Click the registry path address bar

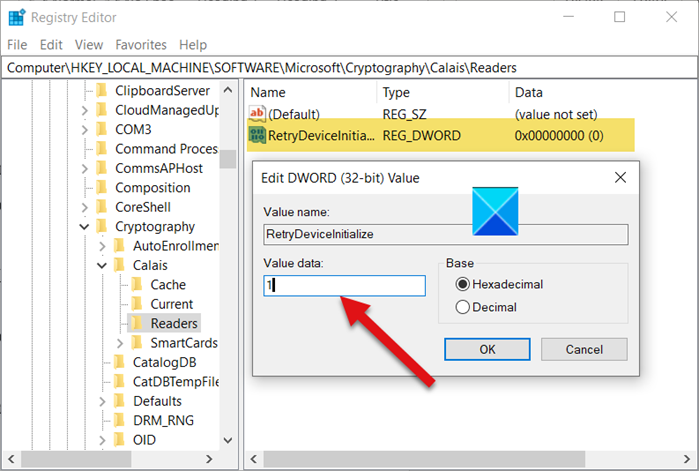coord(349,68)
